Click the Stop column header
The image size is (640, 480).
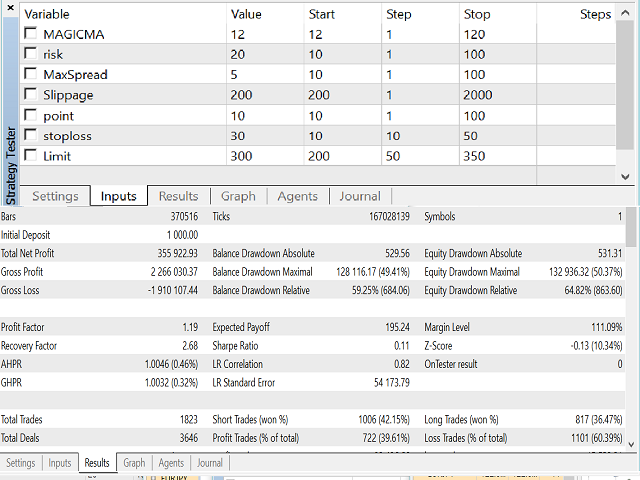[498, 14]
